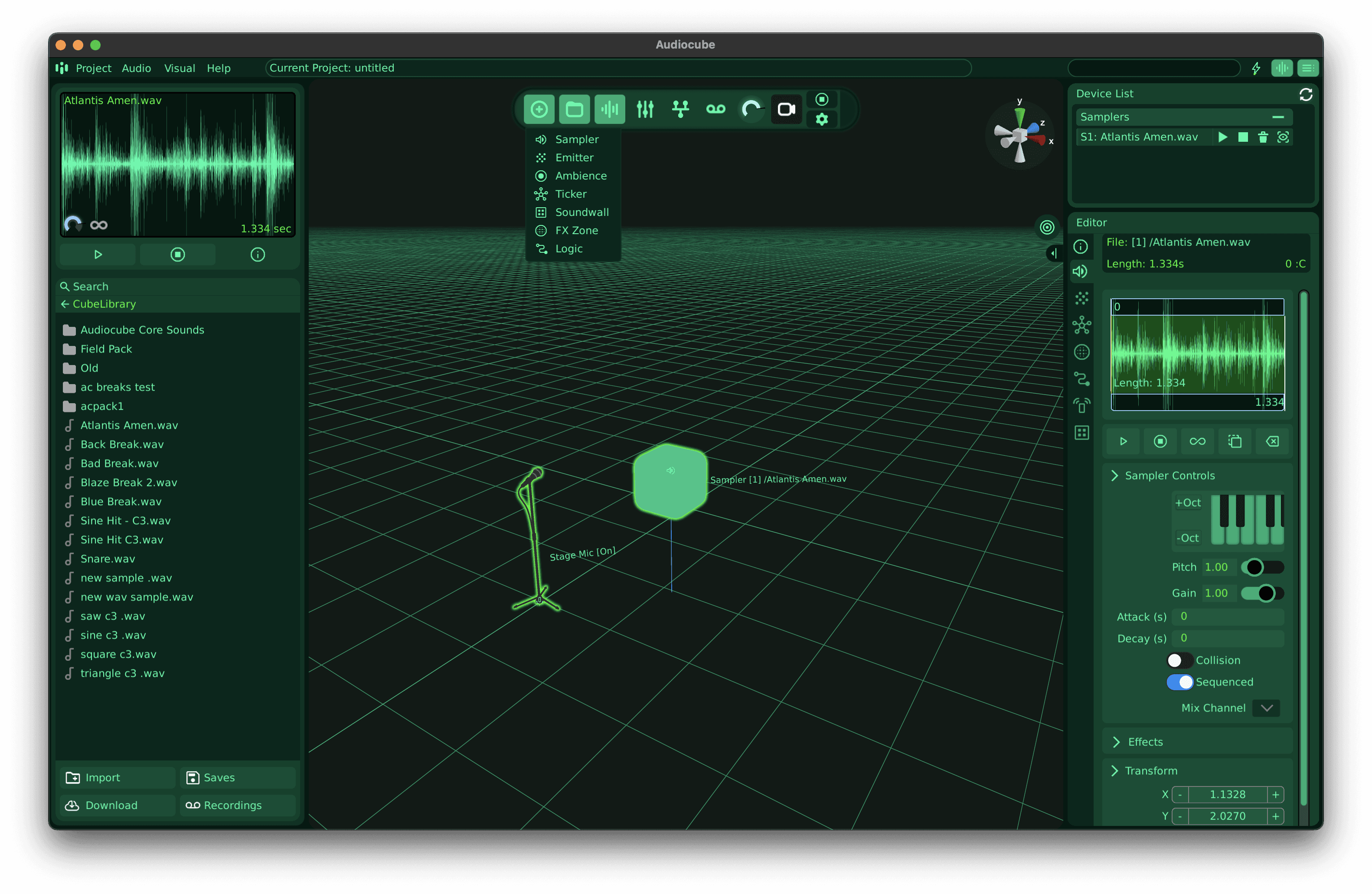Open the Visual menu
This screenshot has width=1372, height=894.
click(x=179, y=68)
